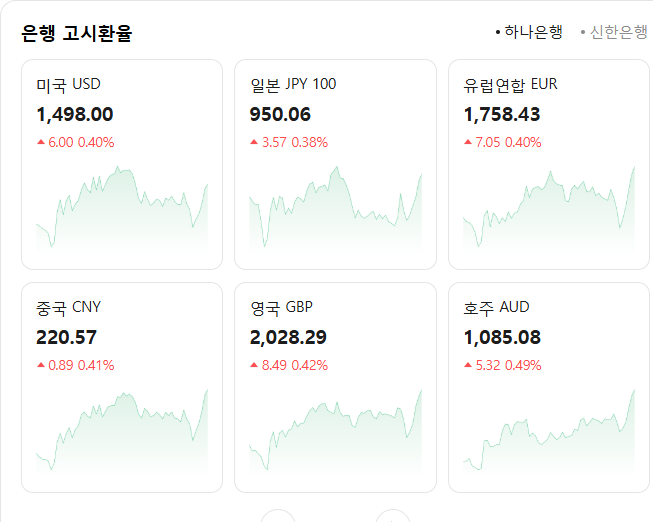653x522 pixels.
Task: Click the USD sparkline chart
Action: (x=122, y=208)
